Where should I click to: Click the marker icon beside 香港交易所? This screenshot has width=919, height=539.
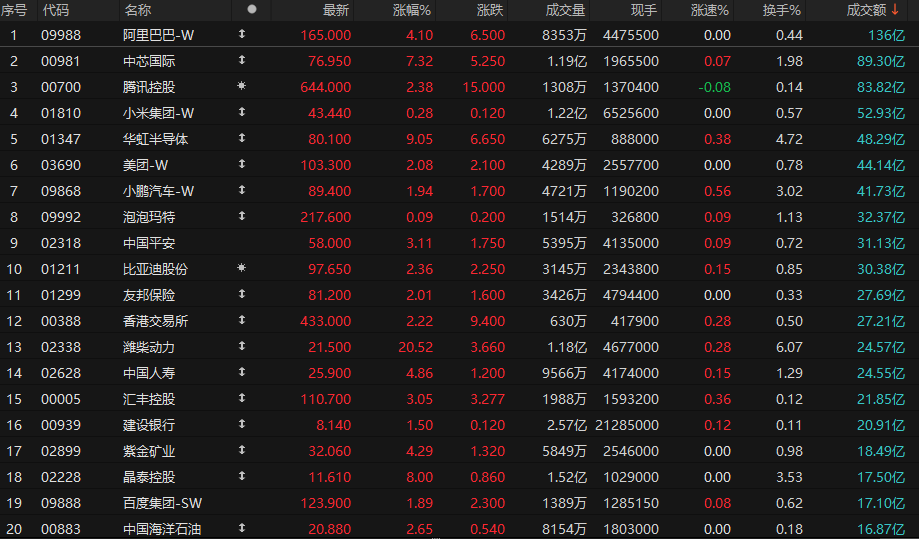pyautogui.click(x=241, y=320)
